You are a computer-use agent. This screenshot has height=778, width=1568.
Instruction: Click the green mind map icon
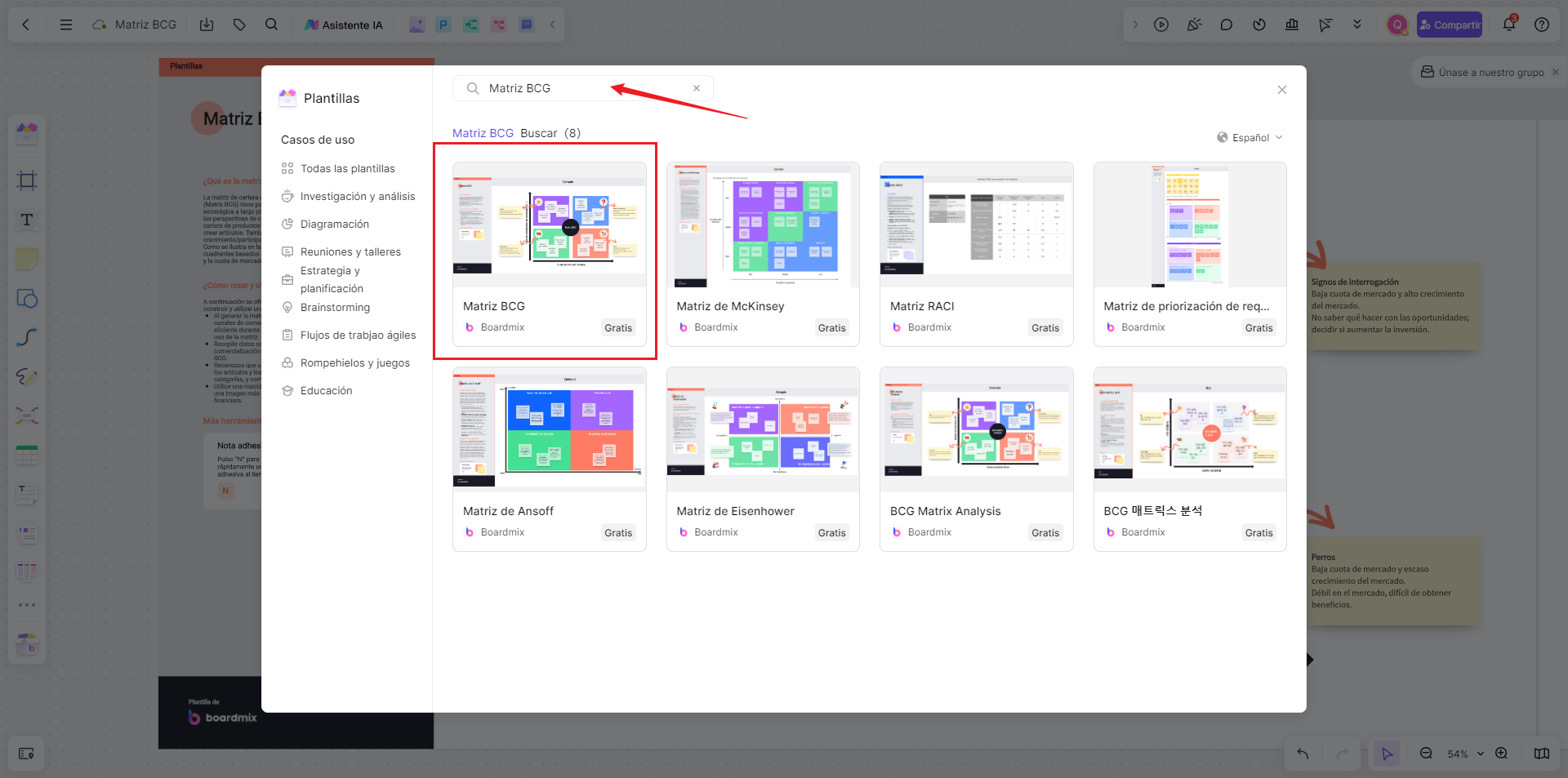point(471,25)
